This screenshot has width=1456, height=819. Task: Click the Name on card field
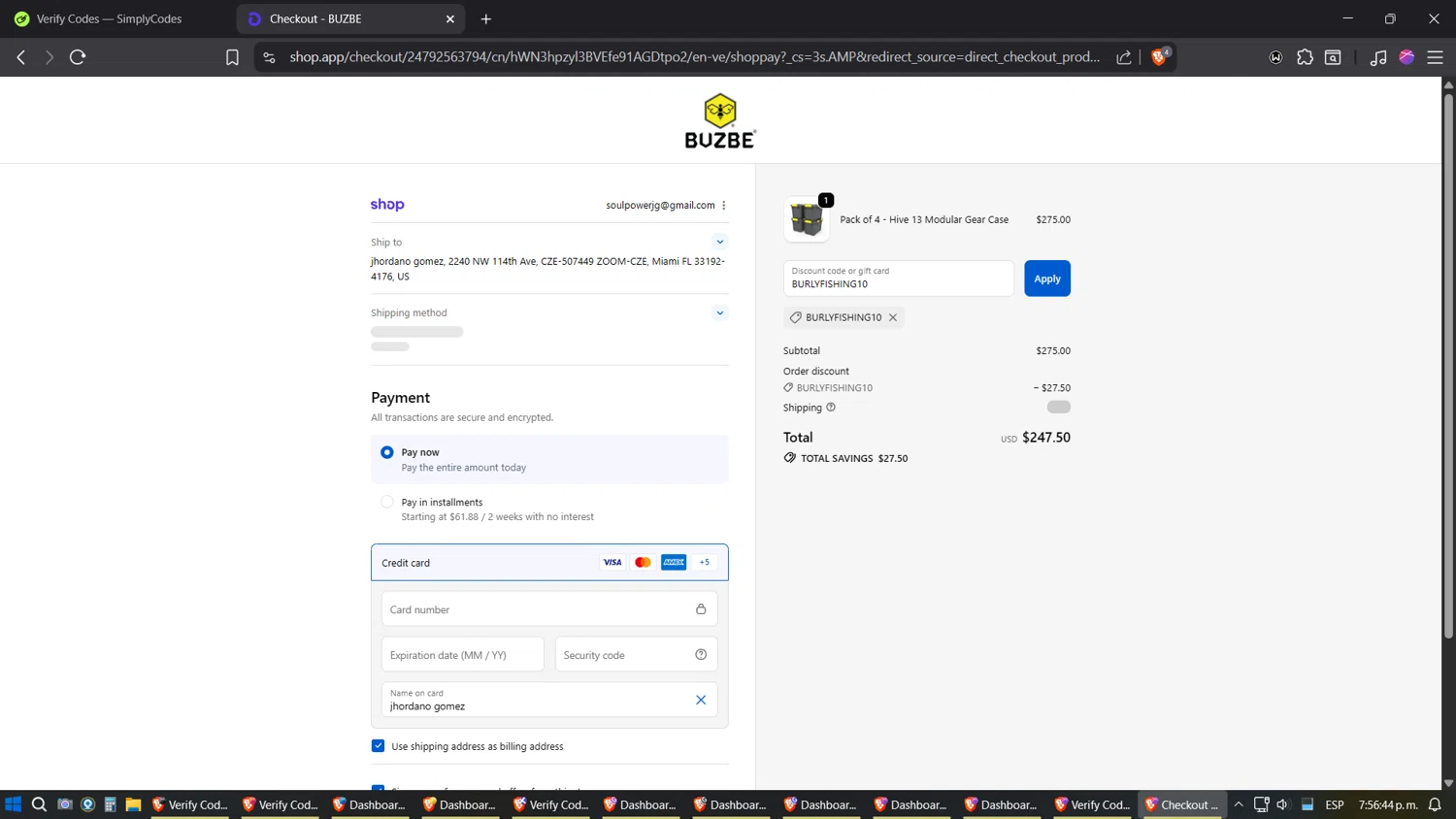549,700
